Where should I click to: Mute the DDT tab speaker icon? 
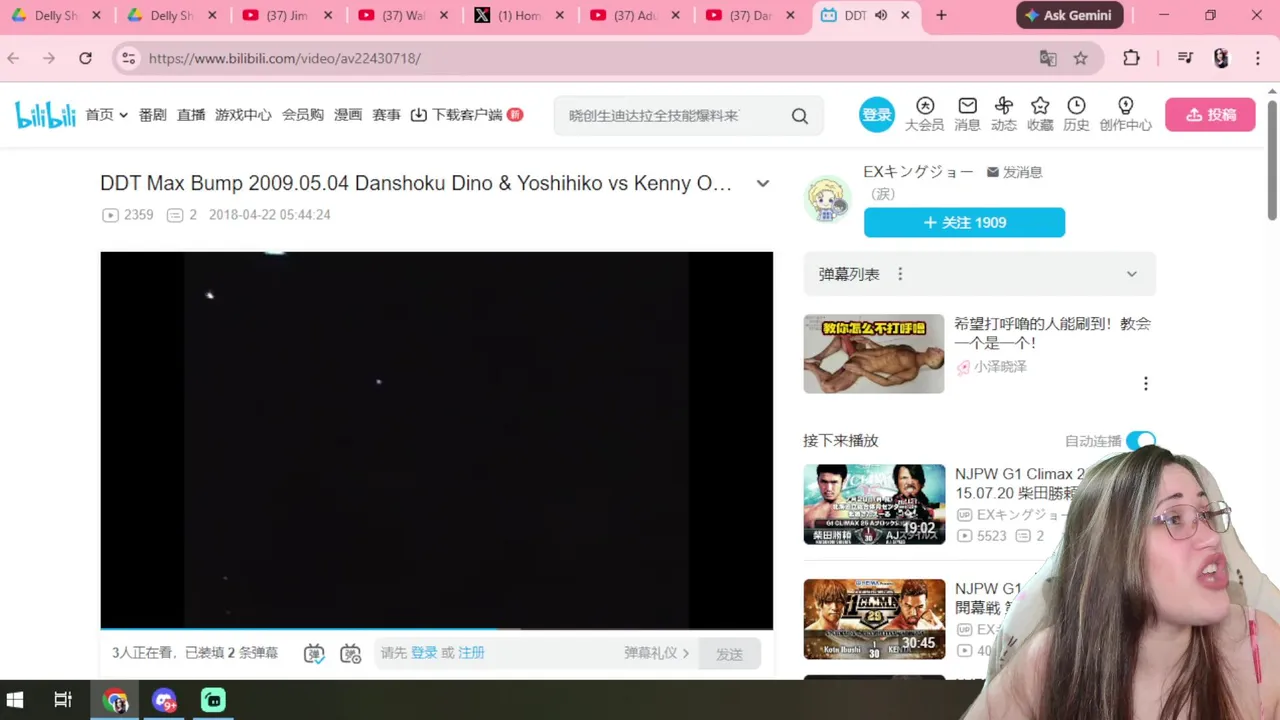tap(880, 15)
